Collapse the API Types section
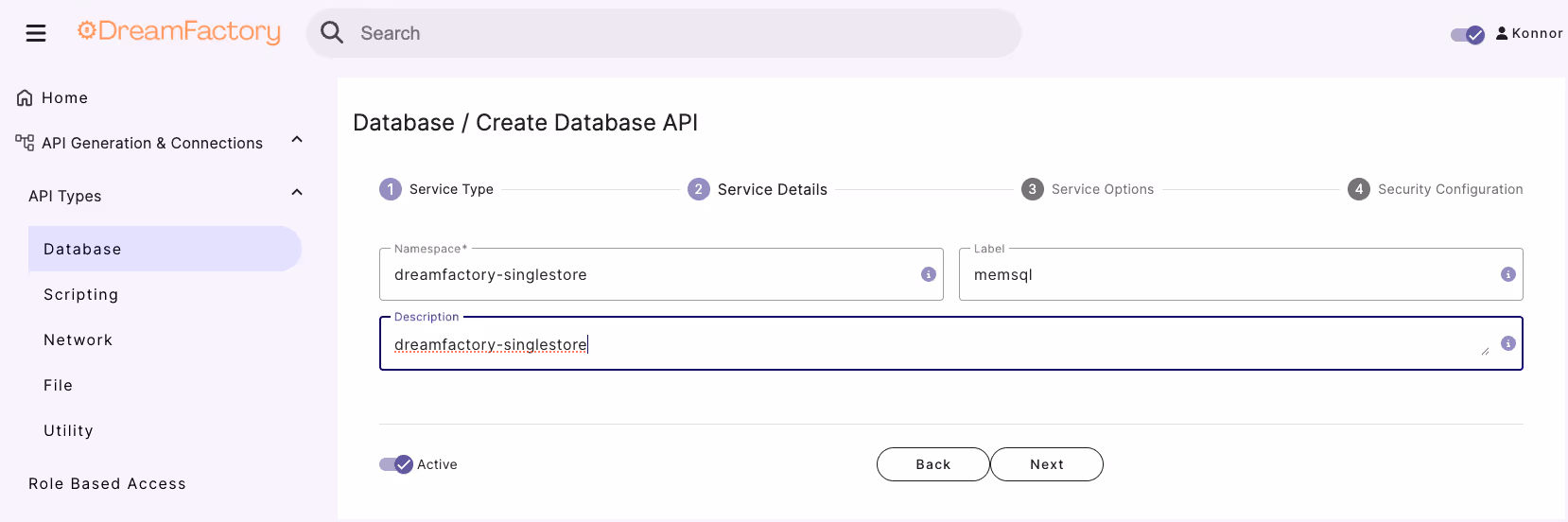This screenshot has width=1568, height=522. tap(297, 193)
